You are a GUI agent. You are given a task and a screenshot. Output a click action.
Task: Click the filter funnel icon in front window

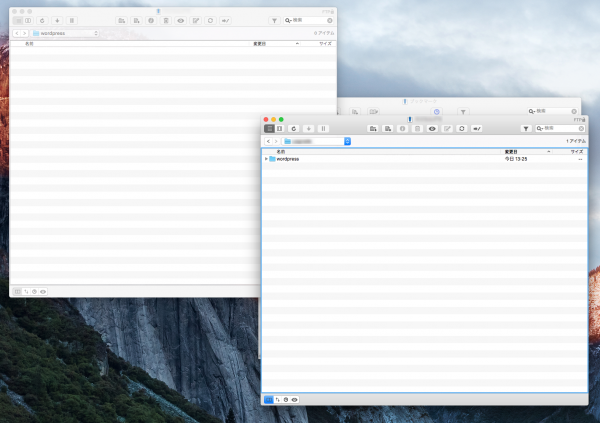point(526,129)
